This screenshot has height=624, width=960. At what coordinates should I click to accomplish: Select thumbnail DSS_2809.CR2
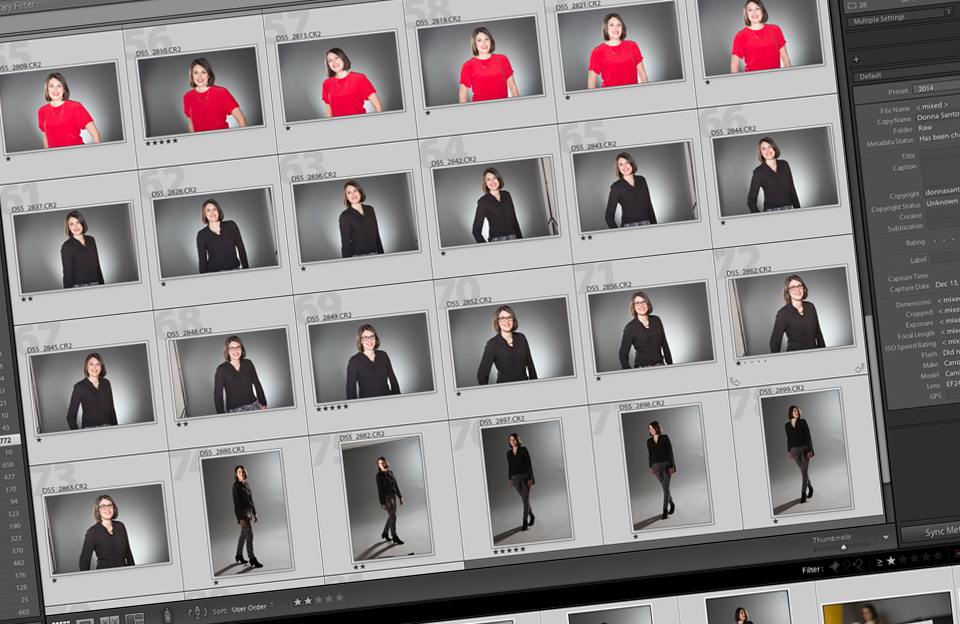pyautogui.click(x=61, y=107)
